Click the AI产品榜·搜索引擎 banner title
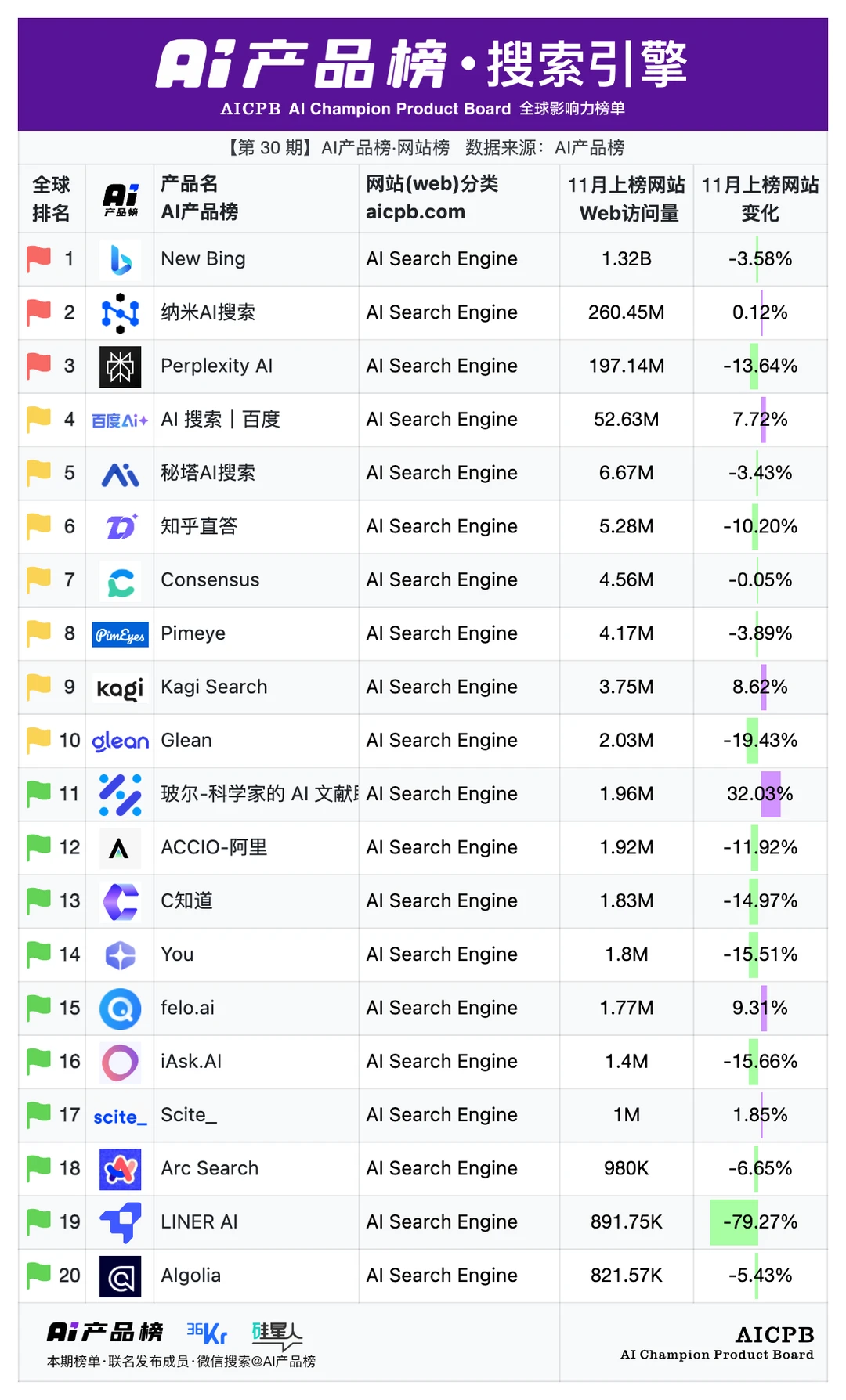This screenshot has height=1400, width=846. [x=422, y=64]
